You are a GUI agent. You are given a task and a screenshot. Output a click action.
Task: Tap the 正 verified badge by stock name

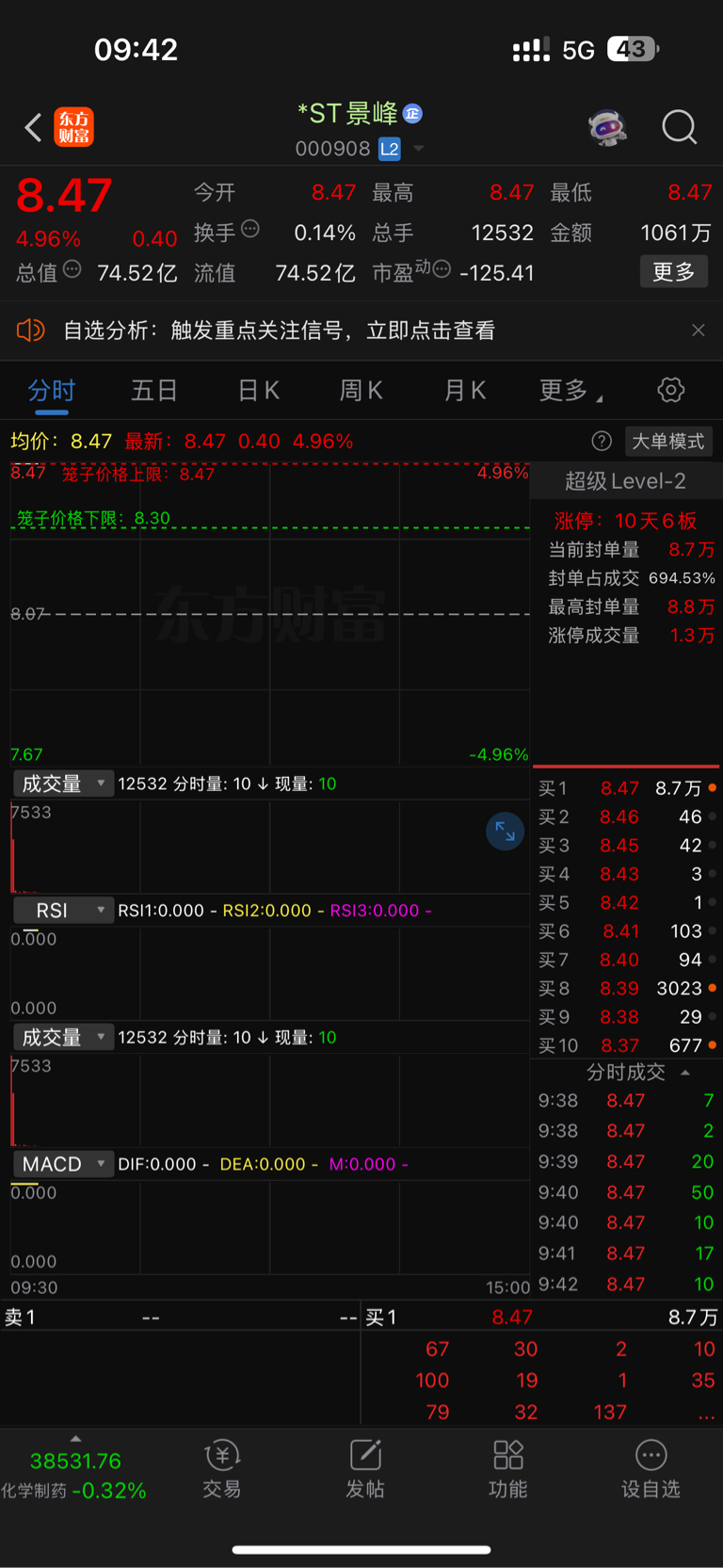[x=412, y=114]
